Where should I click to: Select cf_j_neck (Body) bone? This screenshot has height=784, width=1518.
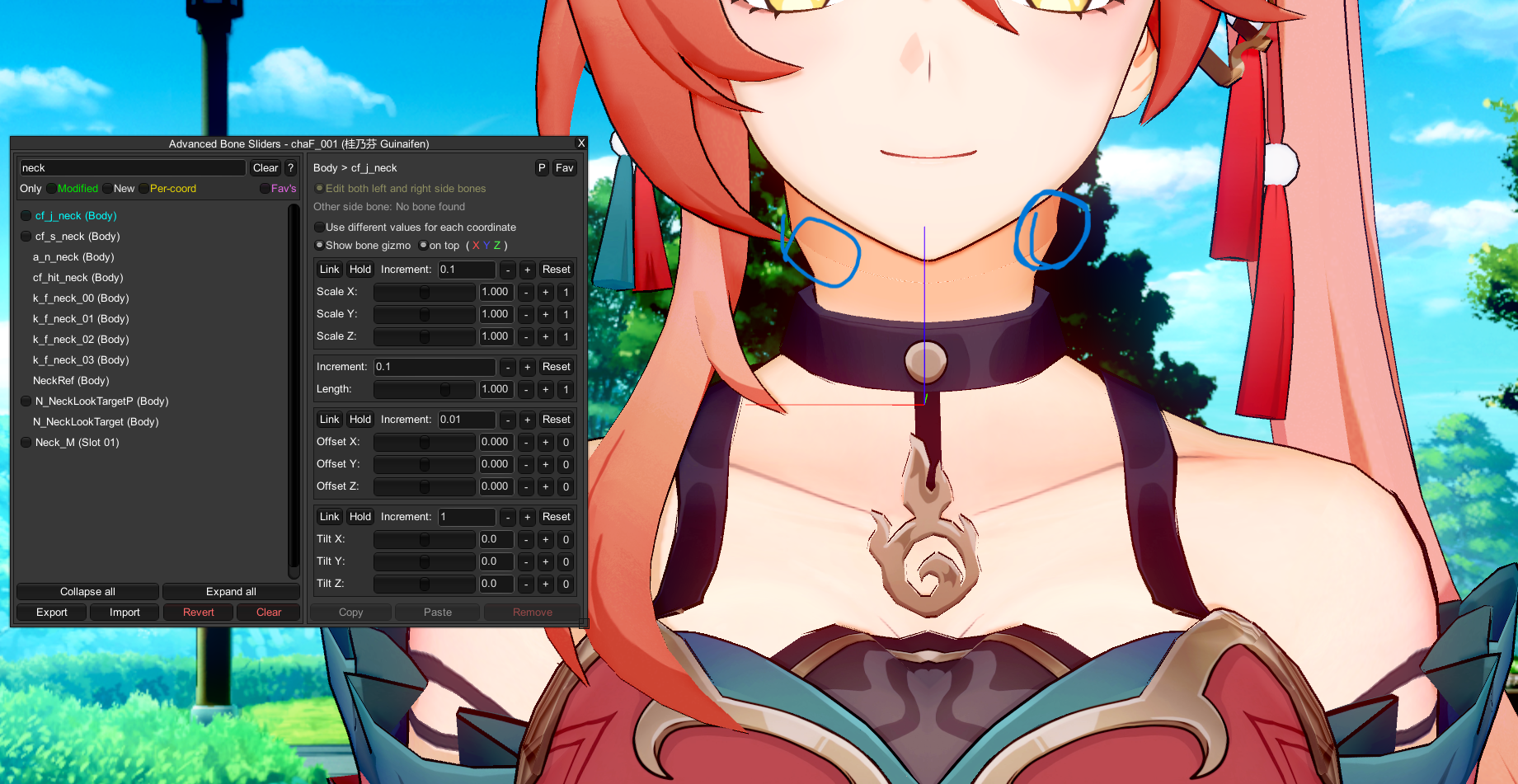(76, 216)
